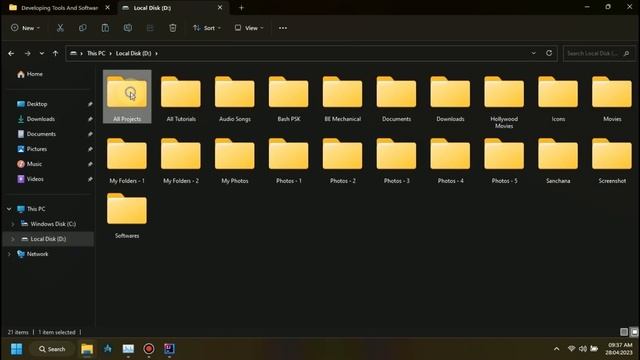Expand the Network tree node
Image resolution: width=640 pixels, height=360 pixels.
click(9, 254)
